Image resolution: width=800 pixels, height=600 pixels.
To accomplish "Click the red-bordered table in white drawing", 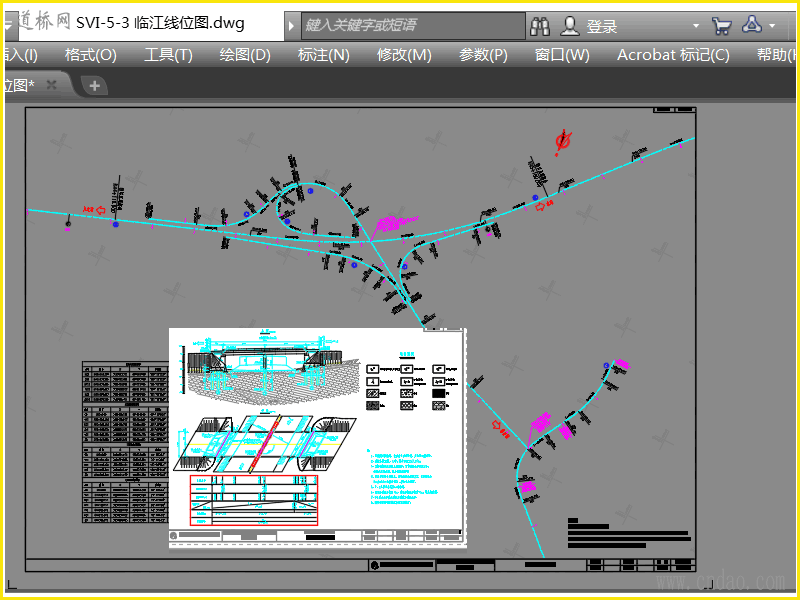I will [x=254, y=500].
